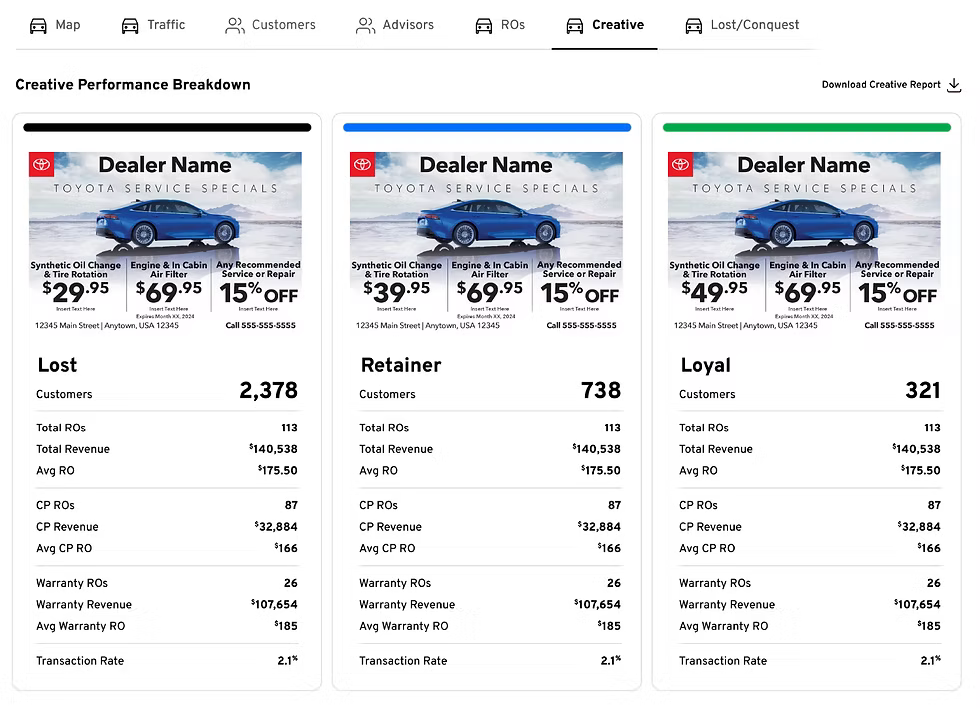This screenshot has width=980, height=708.
Task: Click the Loyal segment heading
Action: (x=706, y=365)
